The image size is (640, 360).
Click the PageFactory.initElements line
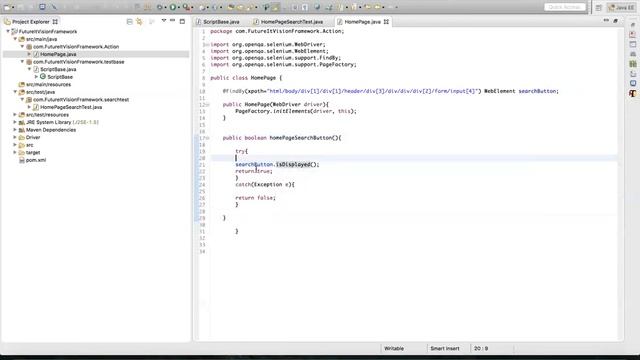click(296, 111)
